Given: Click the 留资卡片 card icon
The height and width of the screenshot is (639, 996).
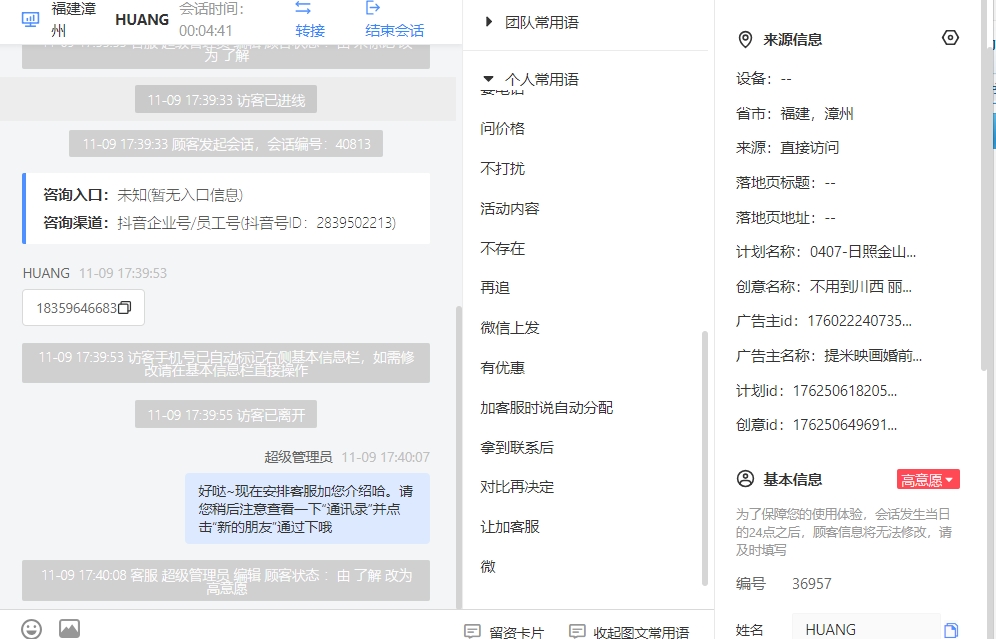Looking at the screenshot, I should 472,631.
